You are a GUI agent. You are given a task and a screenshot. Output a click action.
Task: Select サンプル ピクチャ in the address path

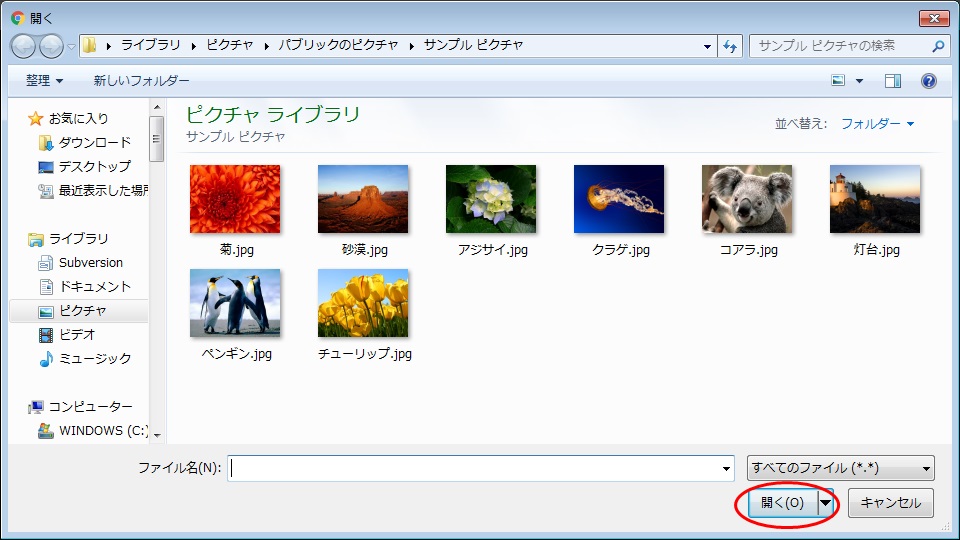click(473, 45)
